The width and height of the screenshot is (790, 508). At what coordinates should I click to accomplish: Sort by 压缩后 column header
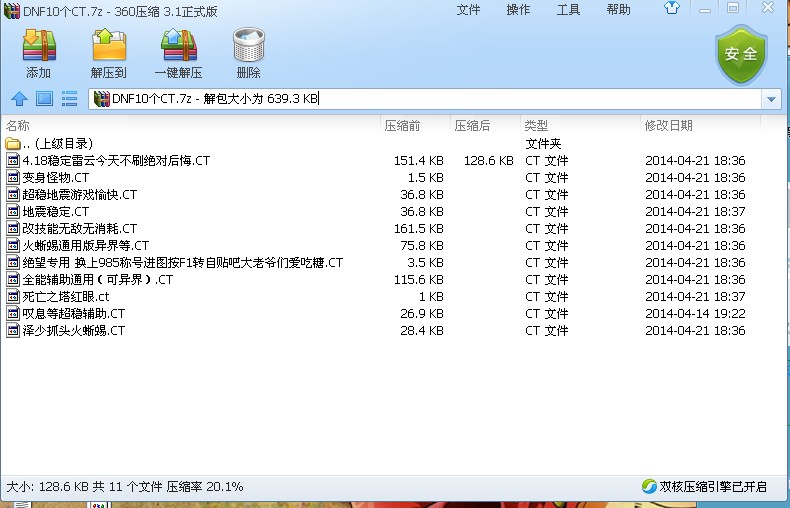(486, 125)
